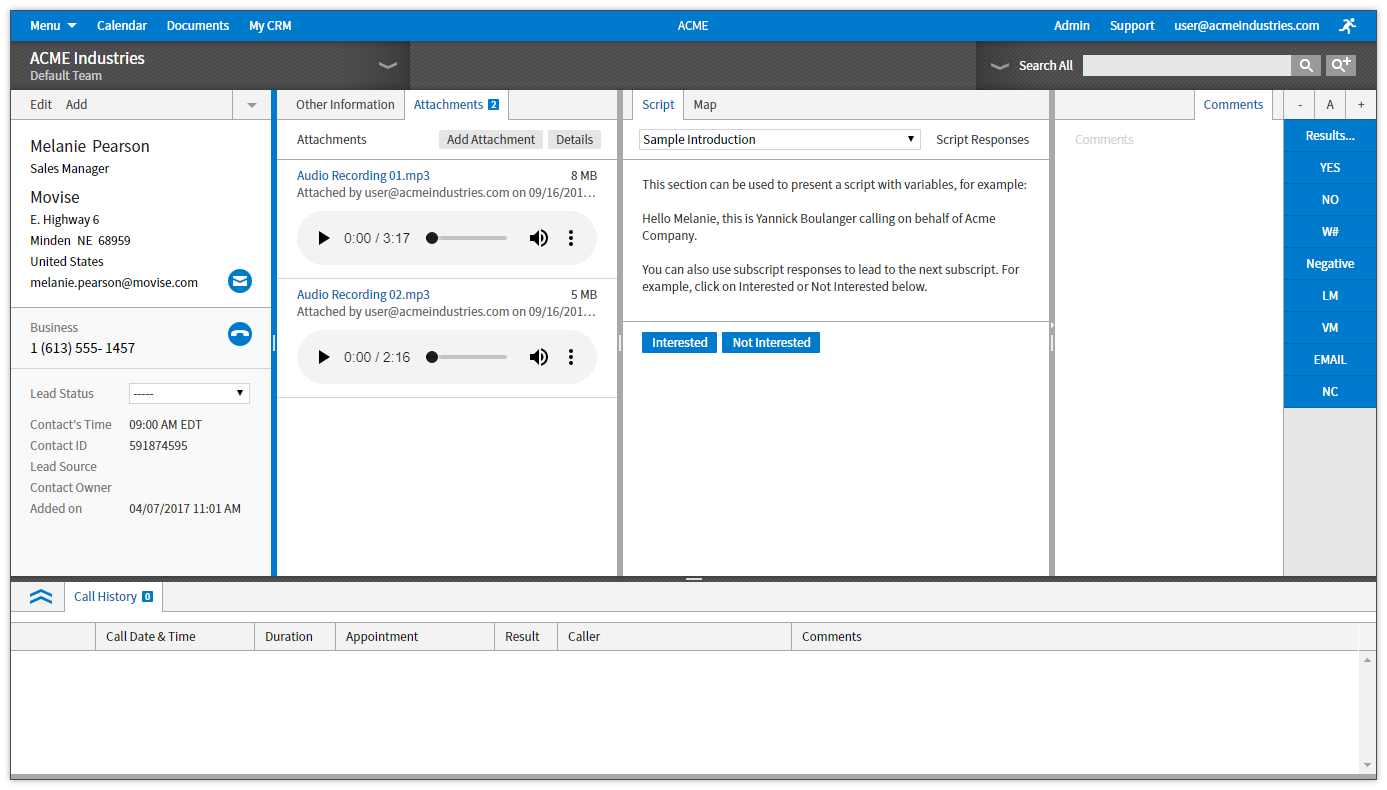Mute Audio Recording 02.mp3 volume icon
The image size is (1387, 790).
coord(539,357)
